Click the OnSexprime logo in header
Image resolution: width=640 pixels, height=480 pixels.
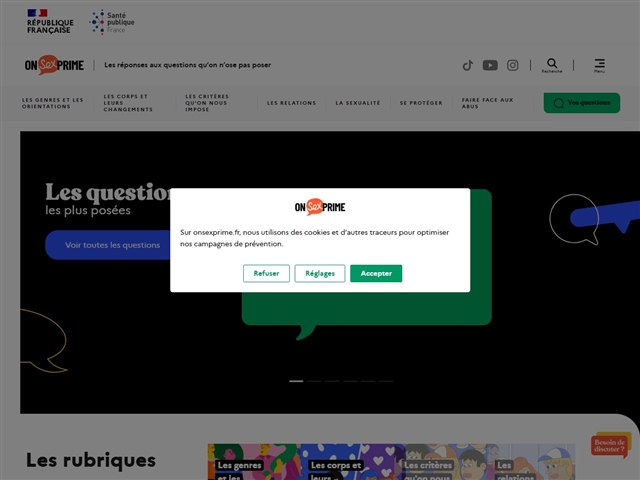pyautogui.click(x=54, y=65)
